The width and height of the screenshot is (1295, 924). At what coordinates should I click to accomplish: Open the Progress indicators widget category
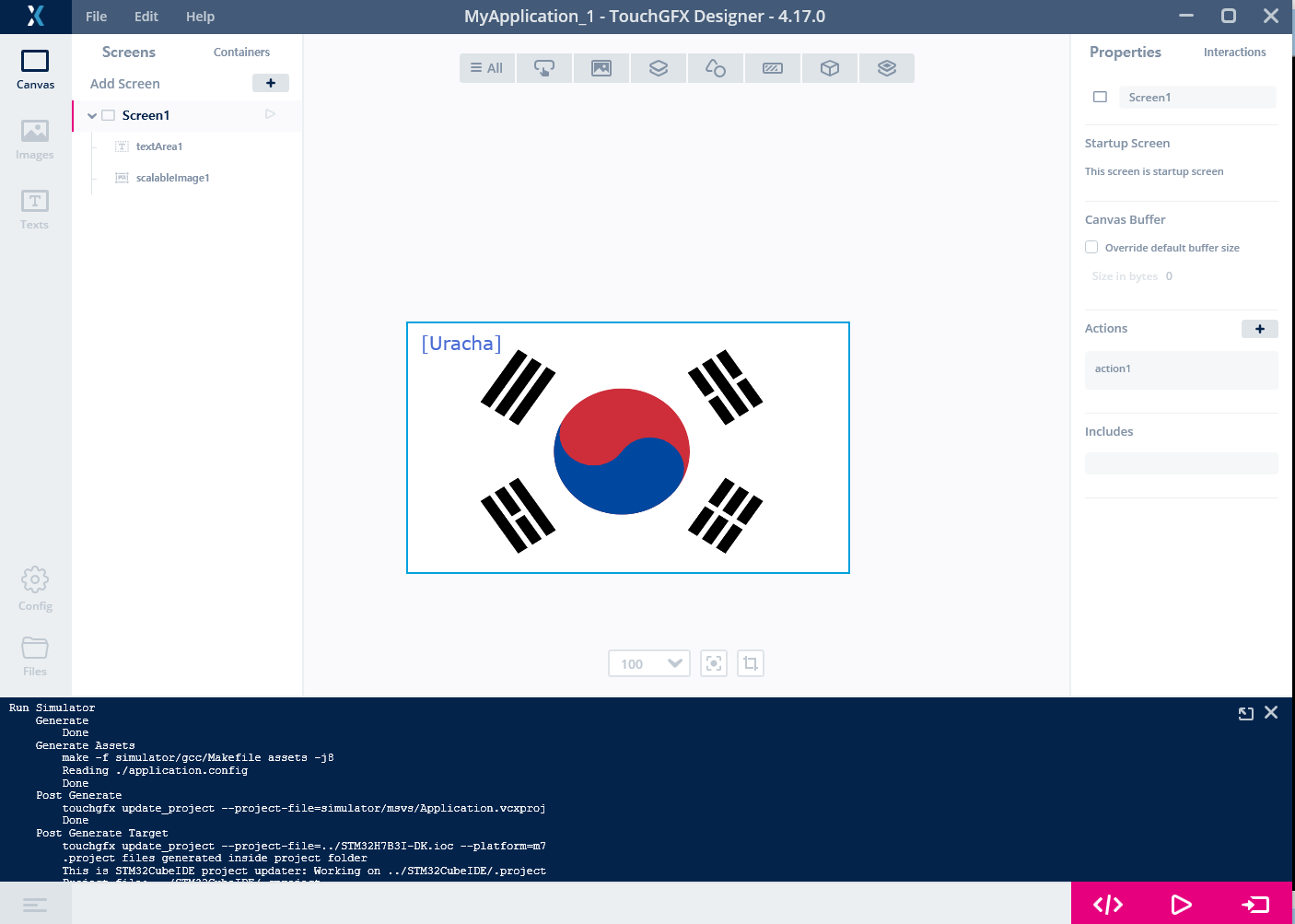click(773, 68)
